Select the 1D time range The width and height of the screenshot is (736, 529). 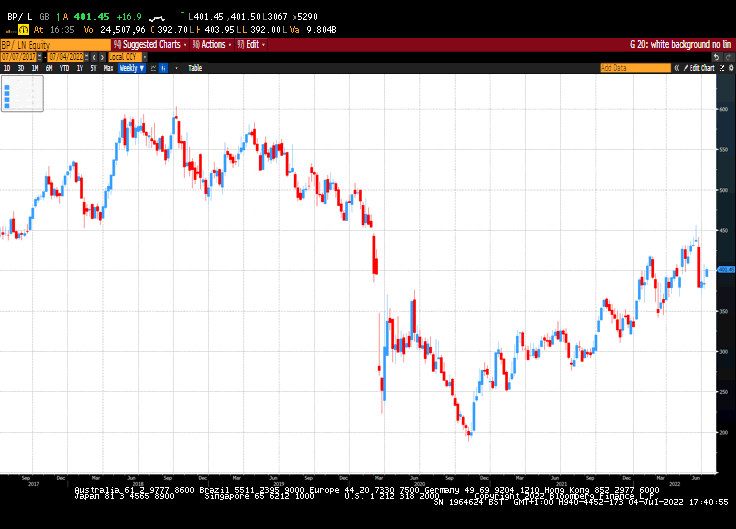click(x=7, y=68)
